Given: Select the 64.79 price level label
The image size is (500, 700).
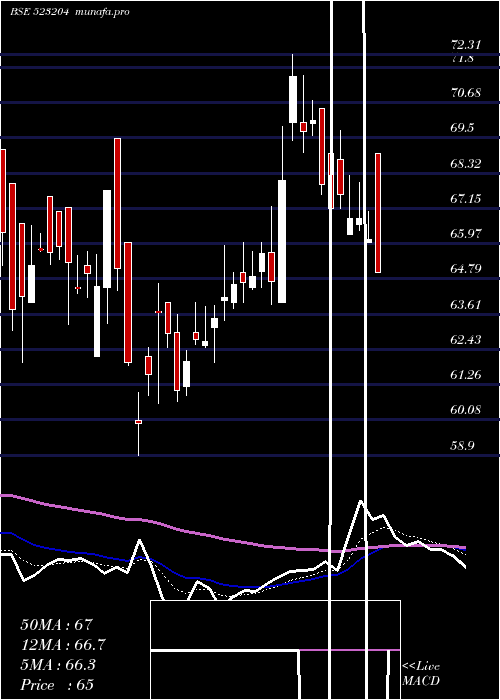Looking at the screenshot, I should [466, 269].
